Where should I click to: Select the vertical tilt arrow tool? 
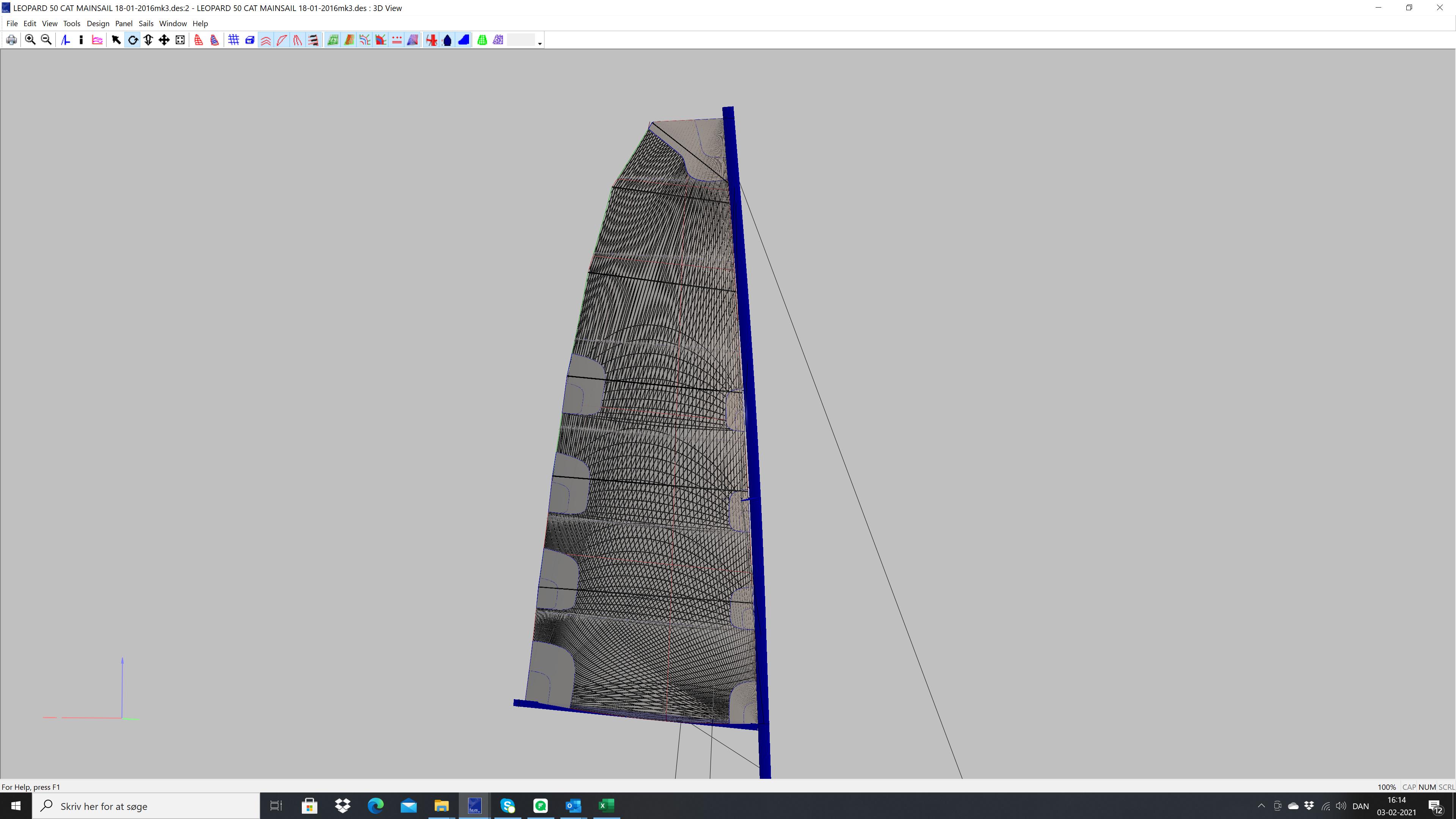coord(148,39)
